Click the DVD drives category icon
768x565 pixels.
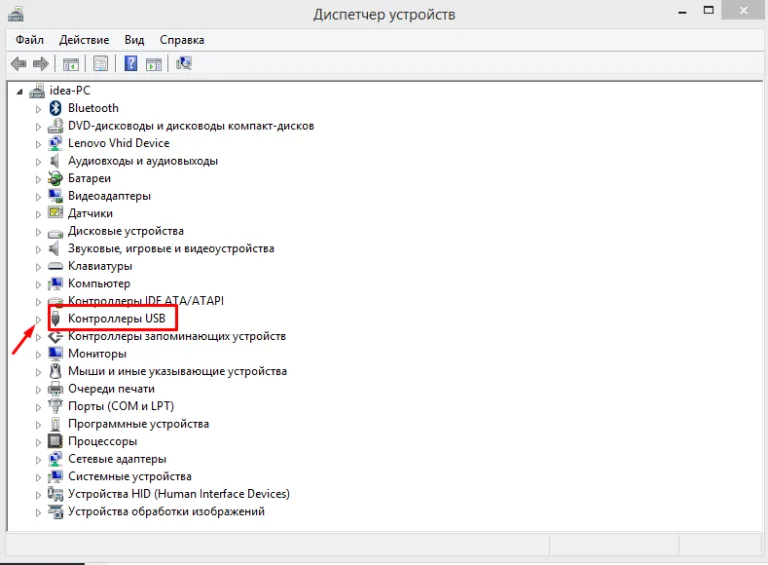[x=55, y=126]
